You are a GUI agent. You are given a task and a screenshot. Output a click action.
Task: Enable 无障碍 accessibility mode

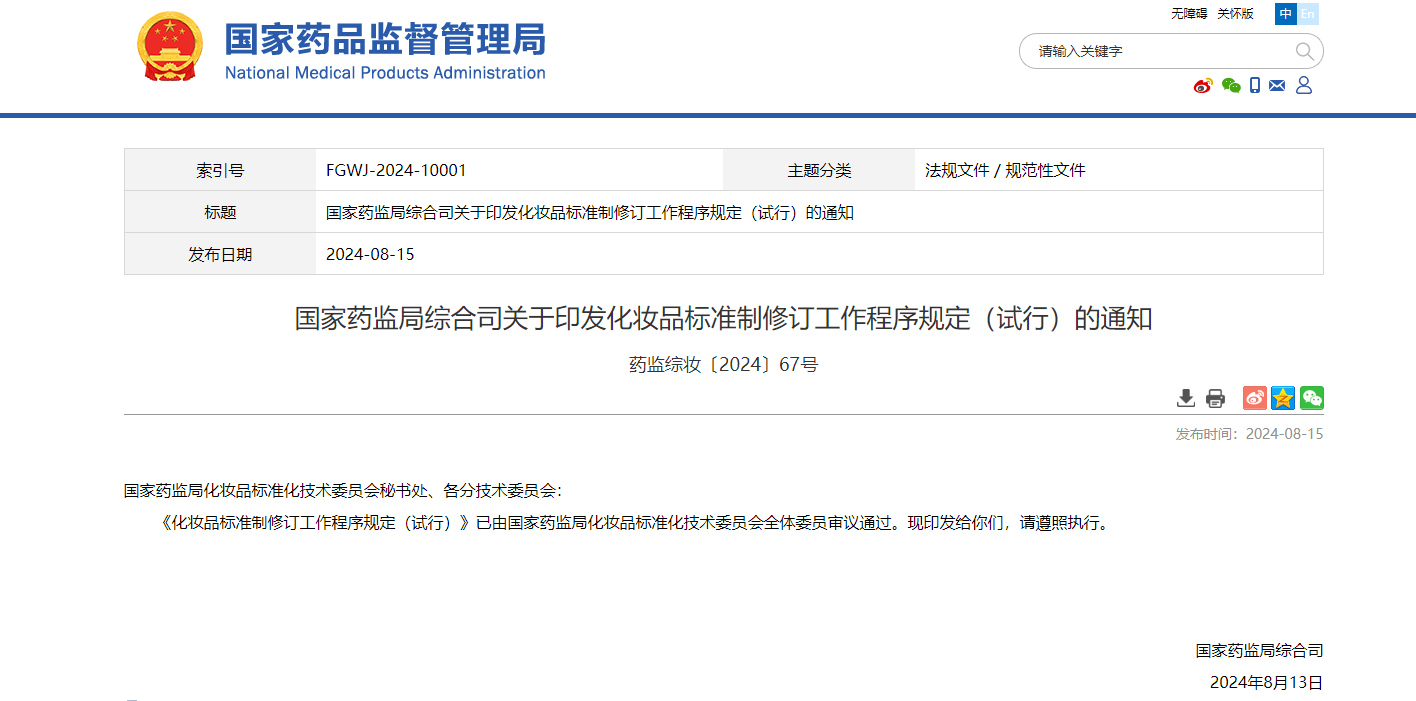1189,14
